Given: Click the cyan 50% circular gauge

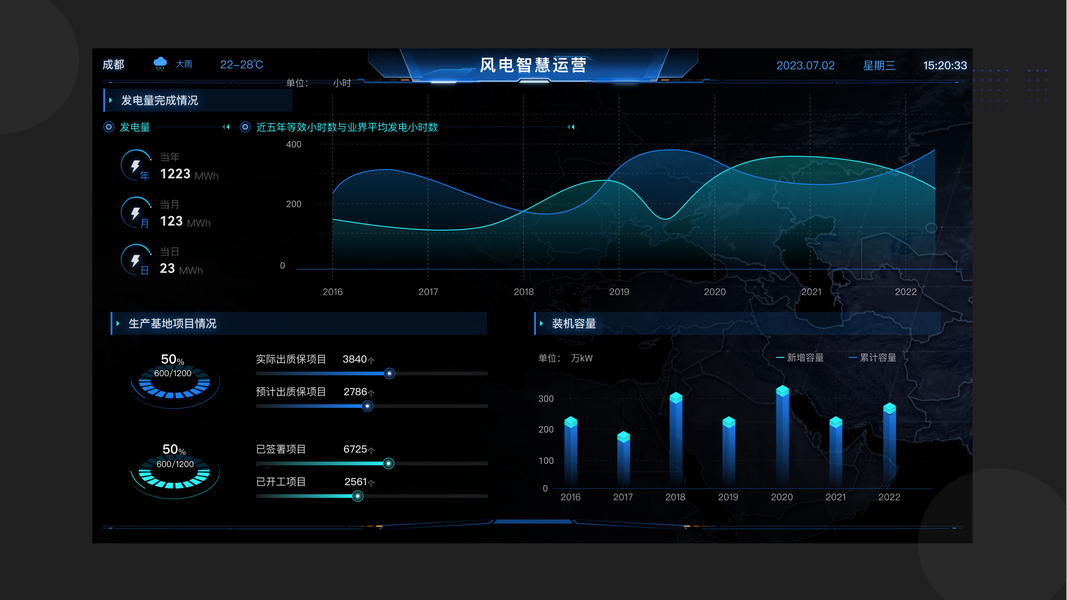Looking at the screenshot, I should pos(175,471).
